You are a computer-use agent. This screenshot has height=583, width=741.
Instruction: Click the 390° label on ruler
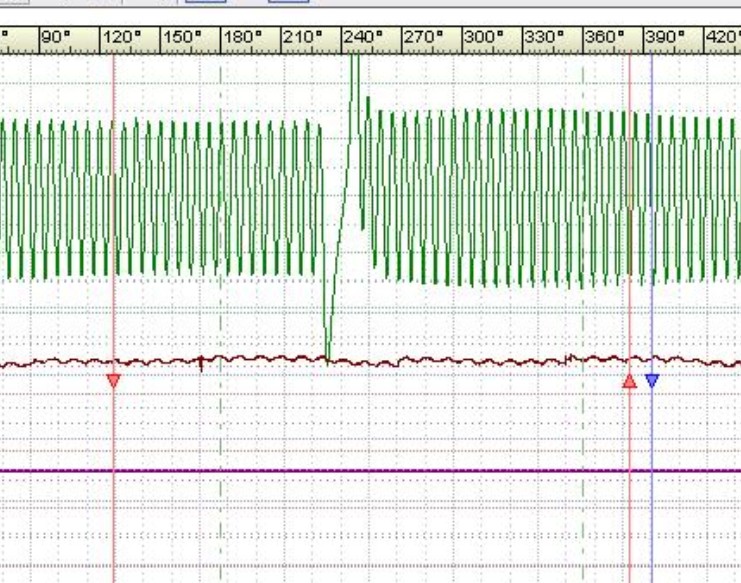point(665,36)
